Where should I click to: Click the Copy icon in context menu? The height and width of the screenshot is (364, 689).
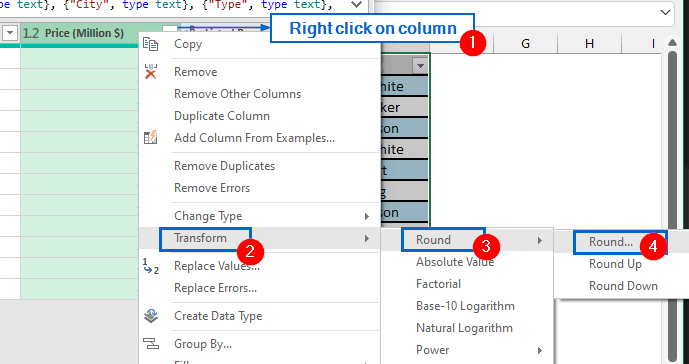point(151,44)
